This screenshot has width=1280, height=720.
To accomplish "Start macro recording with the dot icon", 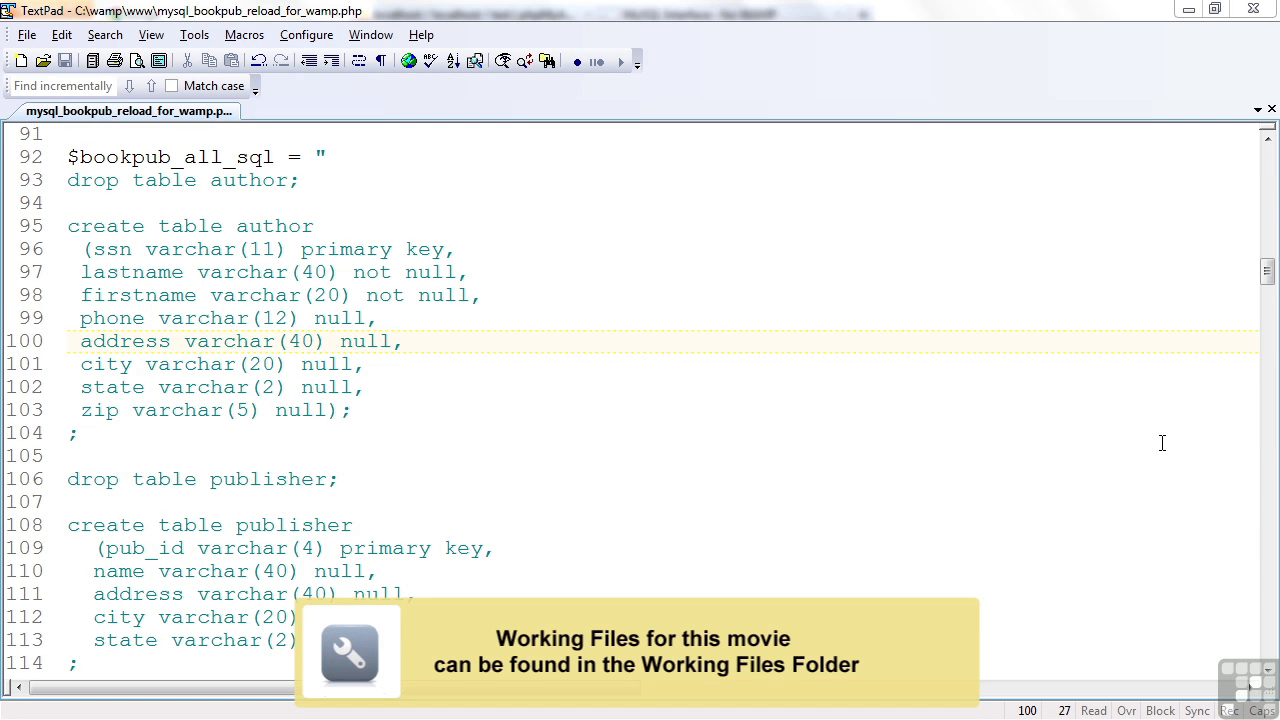I will point(577,62).
